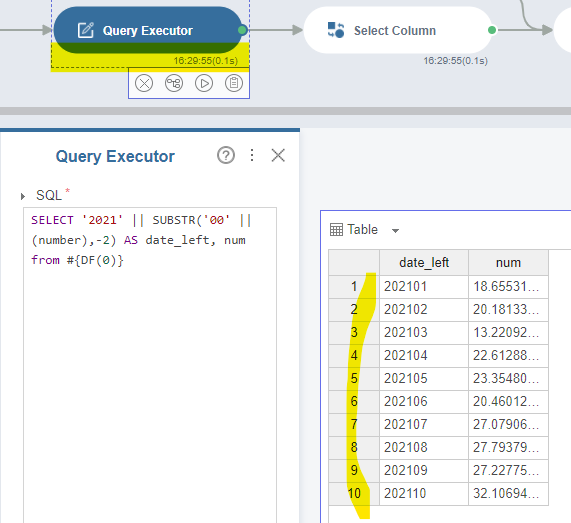The image size is (571, 523).
Task: Click the flow diagram icon in node toolbar
Action: pyautogui.click(x=174, y=83)
